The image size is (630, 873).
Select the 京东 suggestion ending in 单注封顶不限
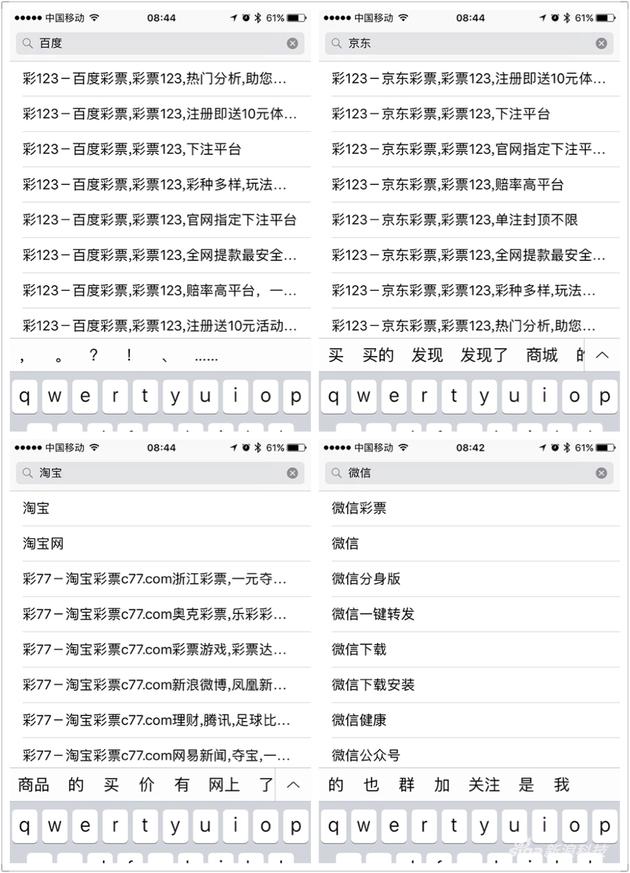[x=469, y=219]
